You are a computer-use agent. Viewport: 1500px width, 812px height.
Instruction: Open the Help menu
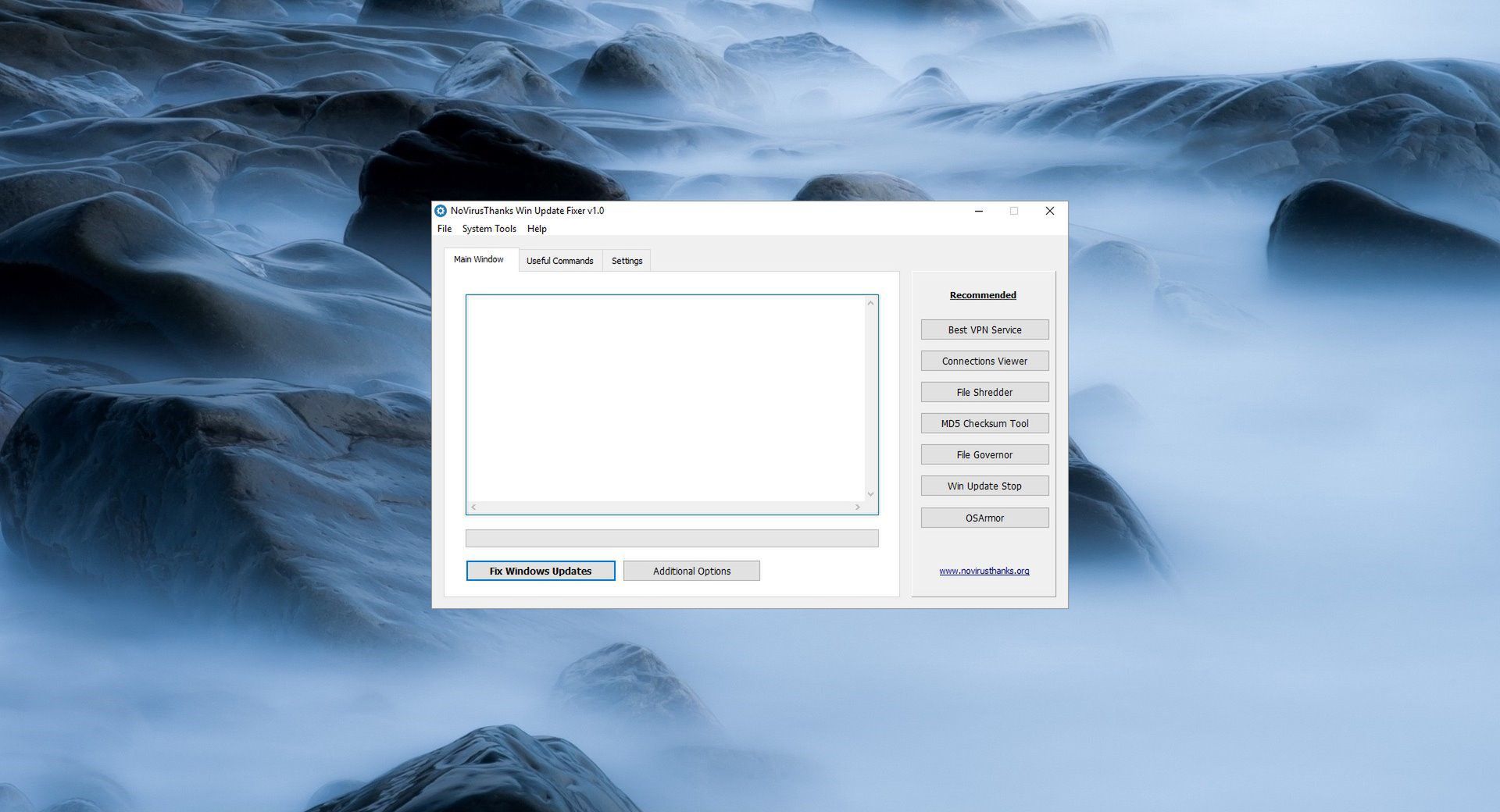coord(537,229)
